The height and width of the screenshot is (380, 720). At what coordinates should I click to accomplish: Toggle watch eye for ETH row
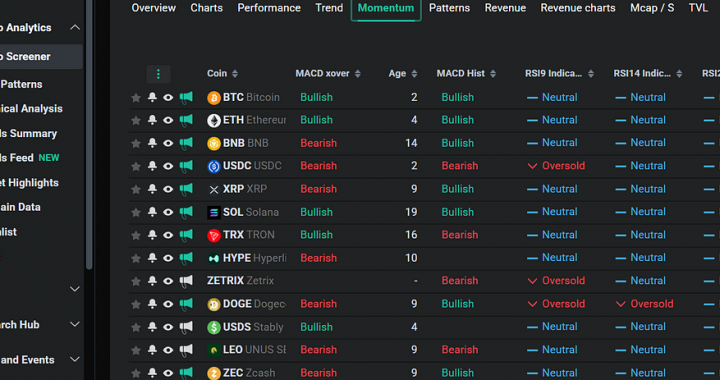pyautogui.click(x=168, y=120)
